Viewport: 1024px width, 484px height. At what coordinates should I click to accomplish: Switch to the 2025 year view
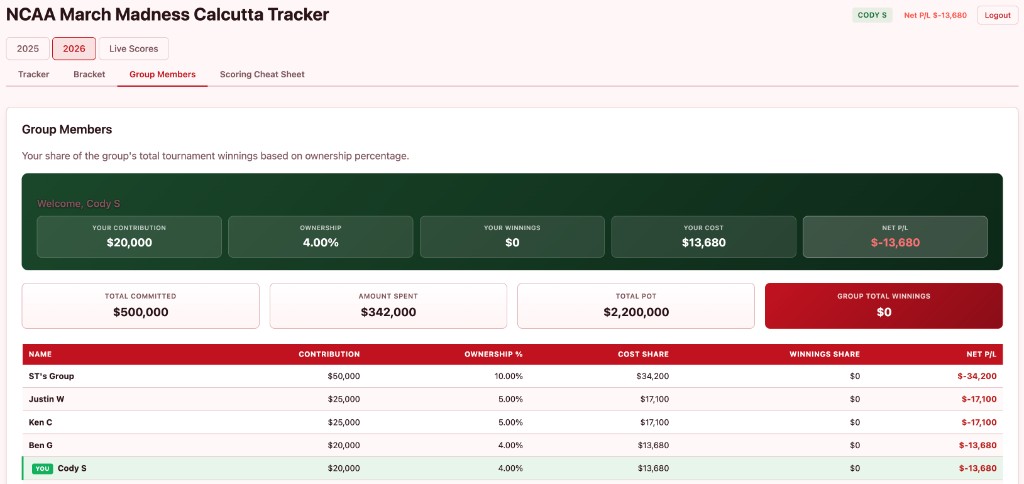click(27, 48)
